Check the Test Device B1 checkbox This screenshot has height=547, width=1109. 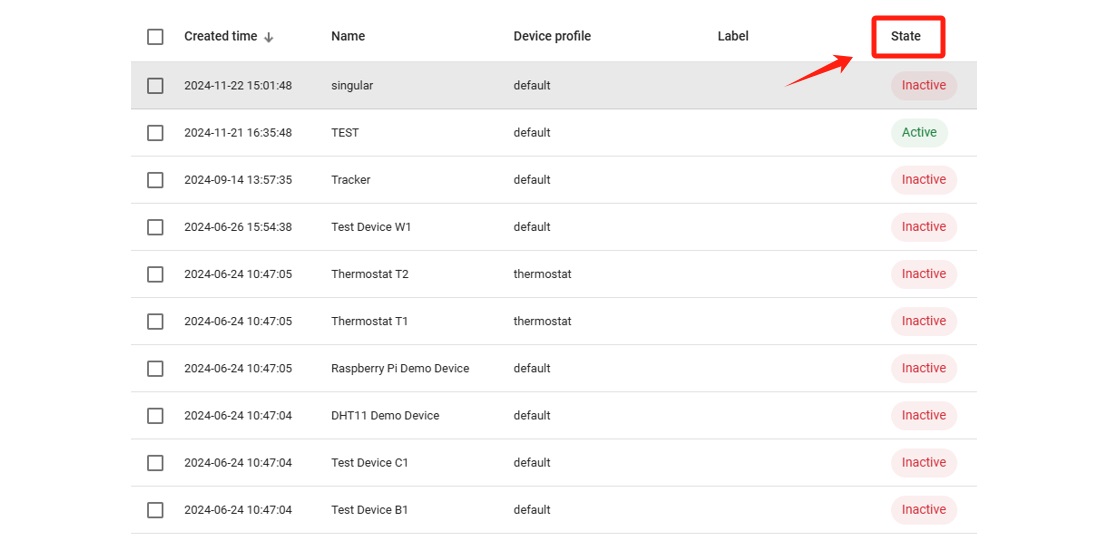(155, 510)
